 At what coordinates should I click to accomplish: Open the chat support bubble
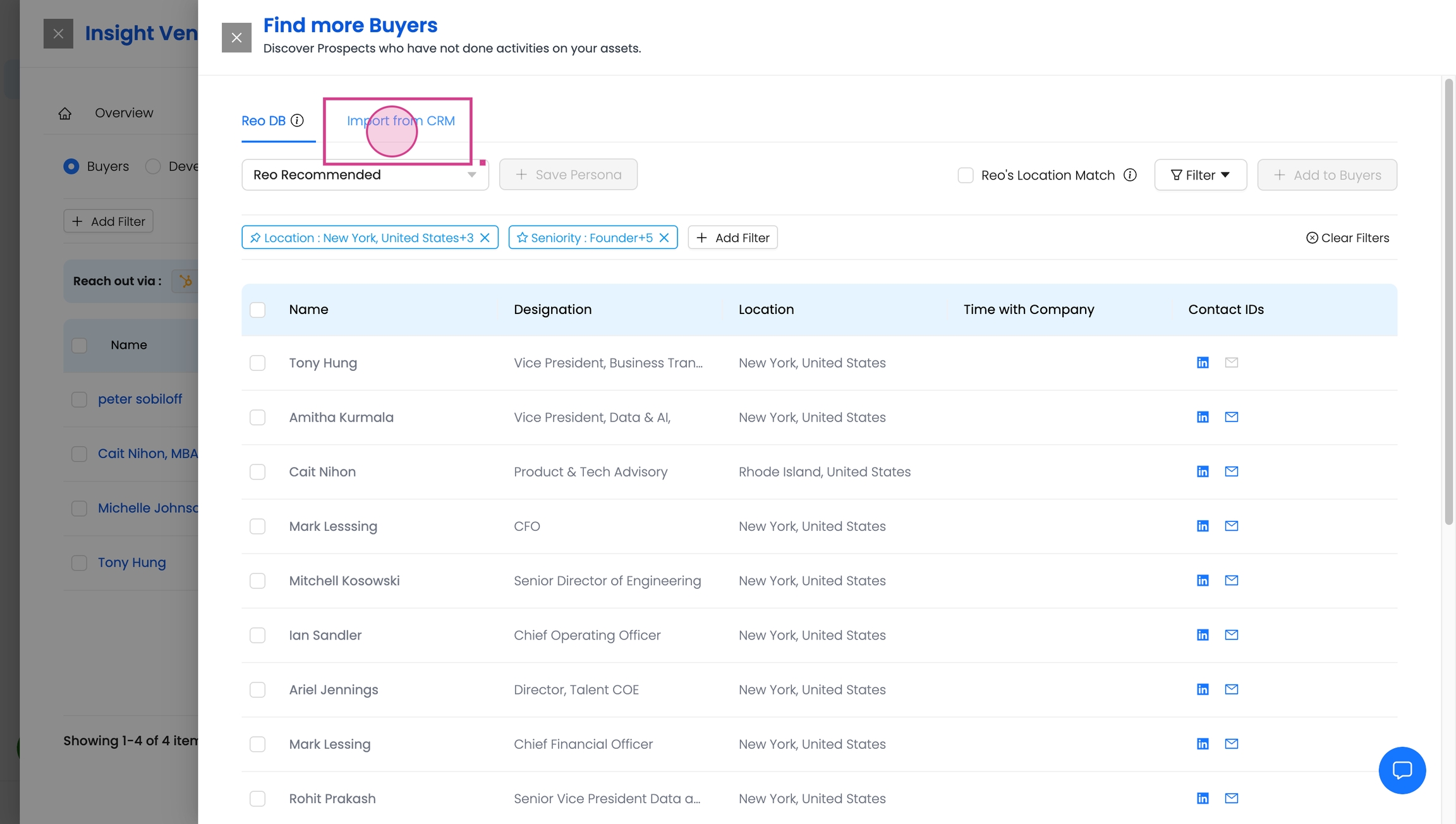point(1402,770)
